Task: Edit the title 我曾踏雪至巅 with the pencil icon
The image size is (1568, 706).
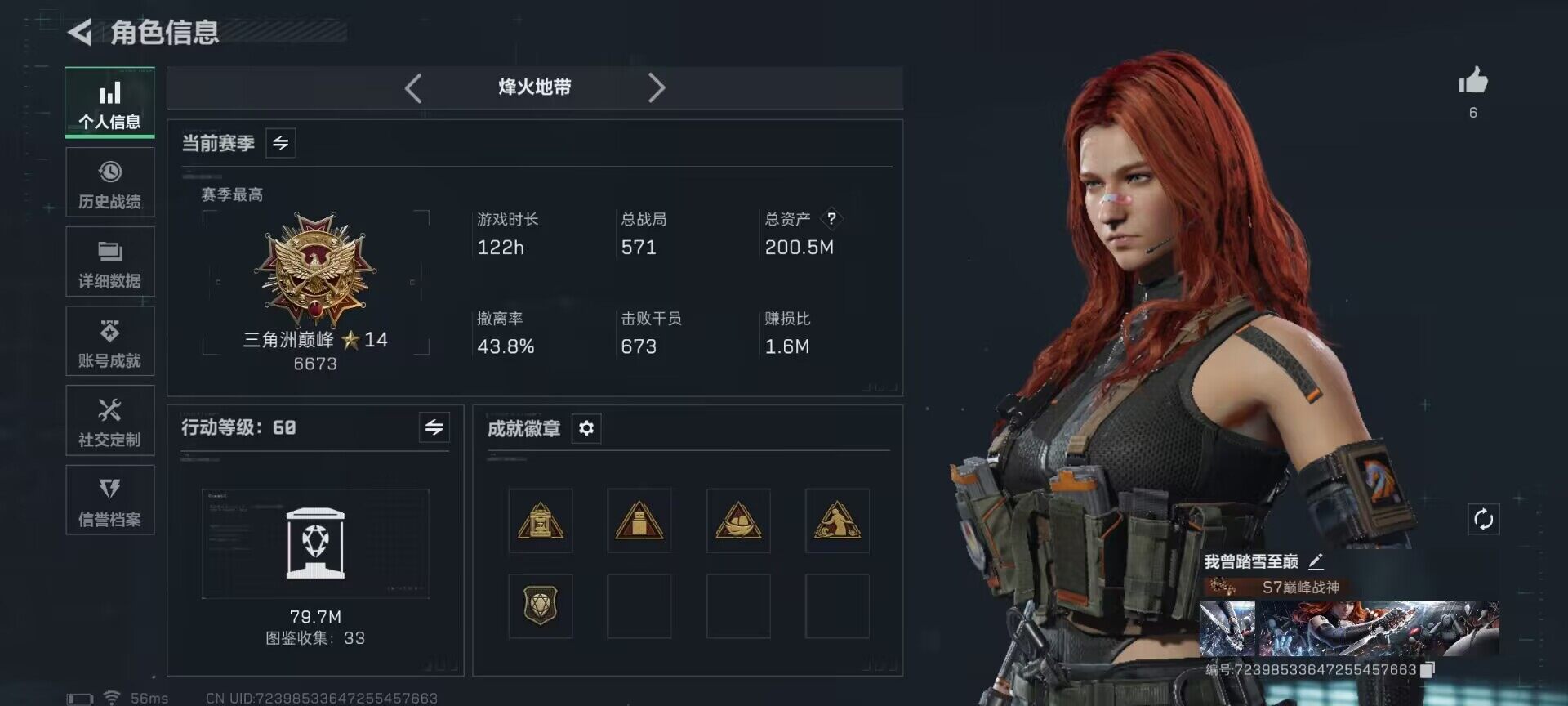Action: [1316, 561]
